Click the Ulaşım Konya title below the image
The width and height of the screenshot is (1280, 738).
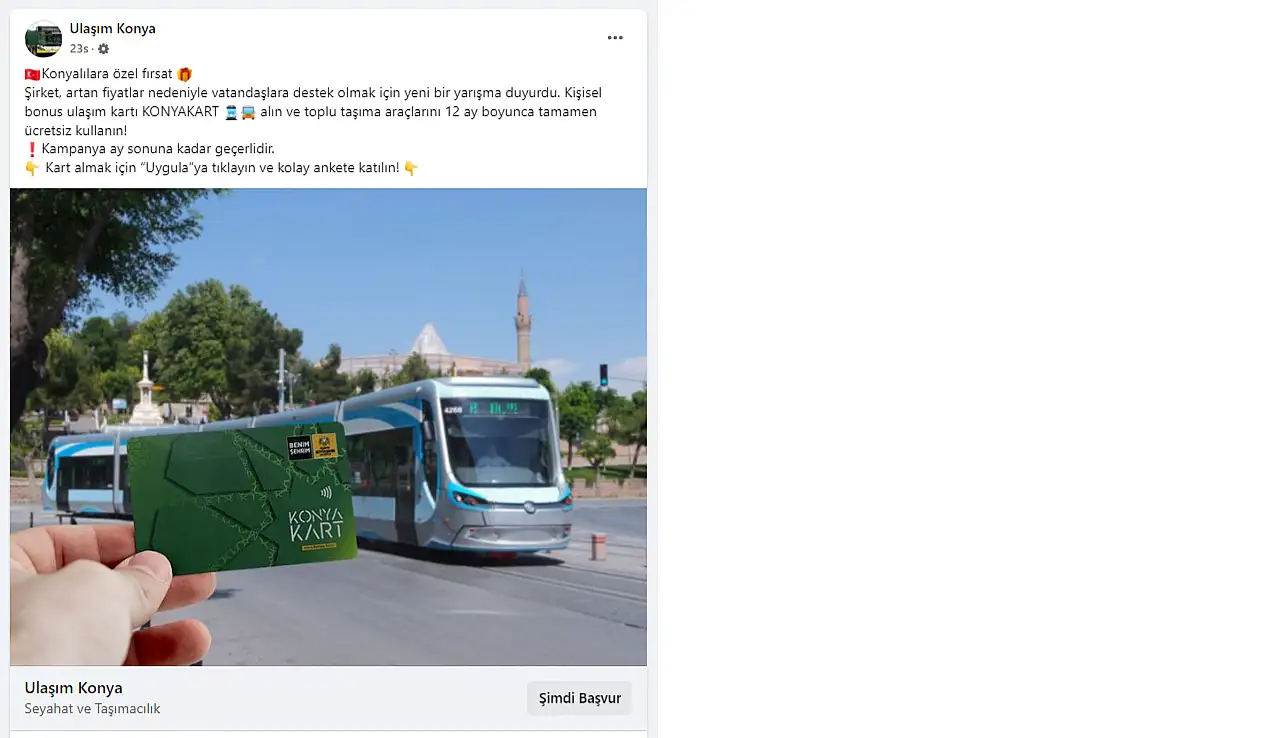[74, 688]
